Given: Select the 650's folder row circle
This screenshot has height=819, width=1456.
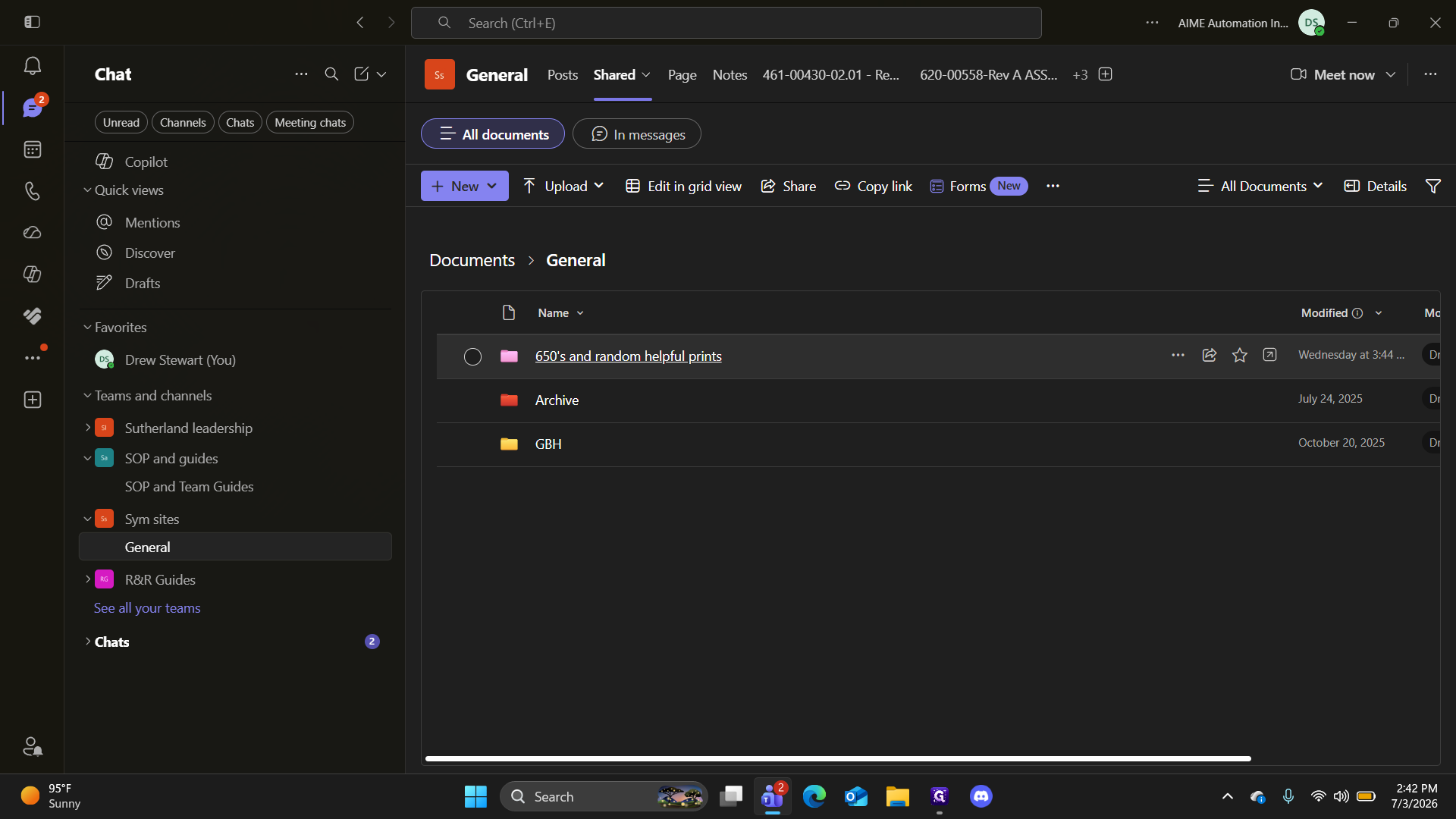Looking at the screenshot, I should click(x=472, y=356).
